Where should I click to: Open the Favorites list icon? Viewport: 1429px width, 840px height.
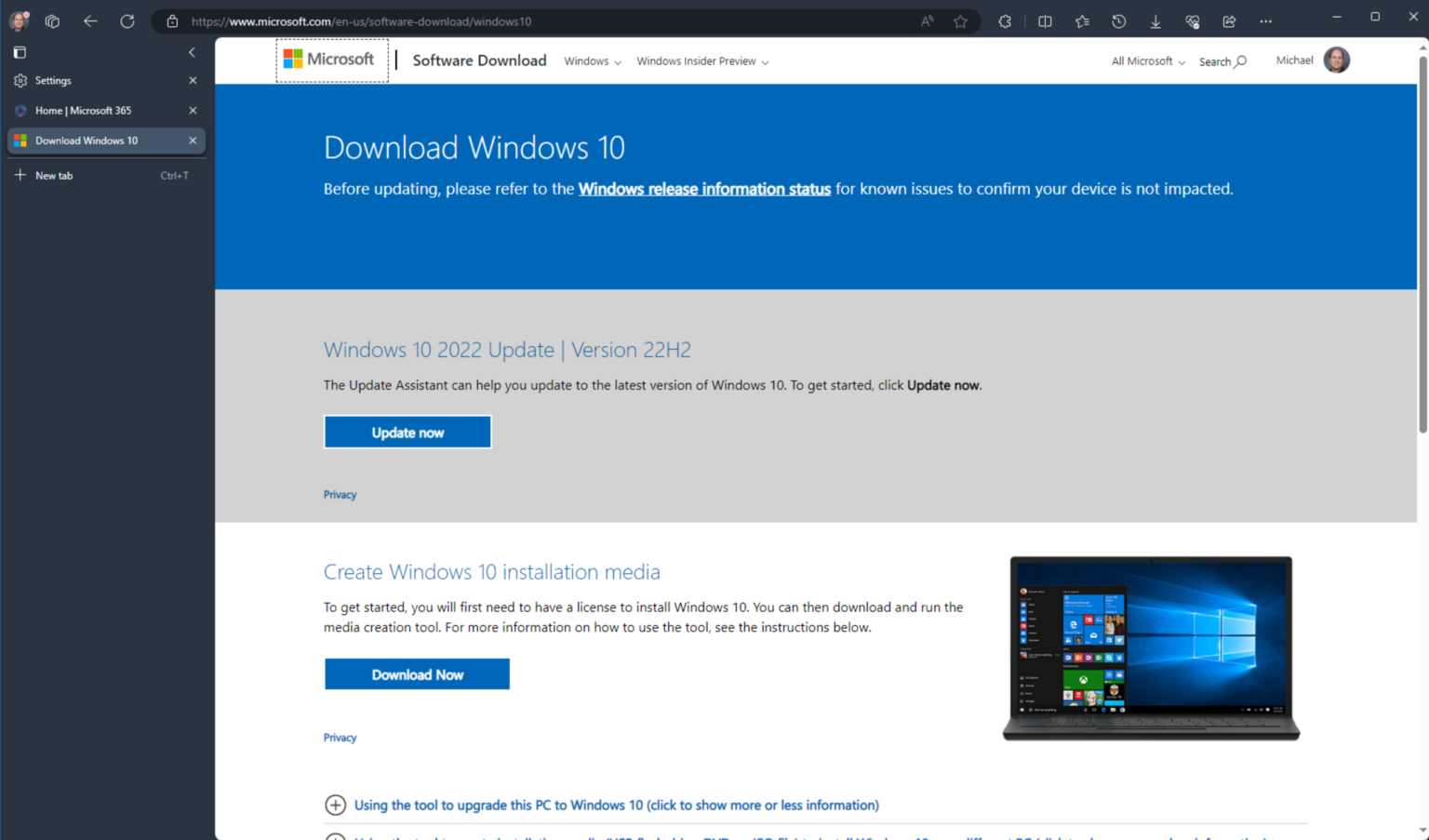coord(1081,20)
